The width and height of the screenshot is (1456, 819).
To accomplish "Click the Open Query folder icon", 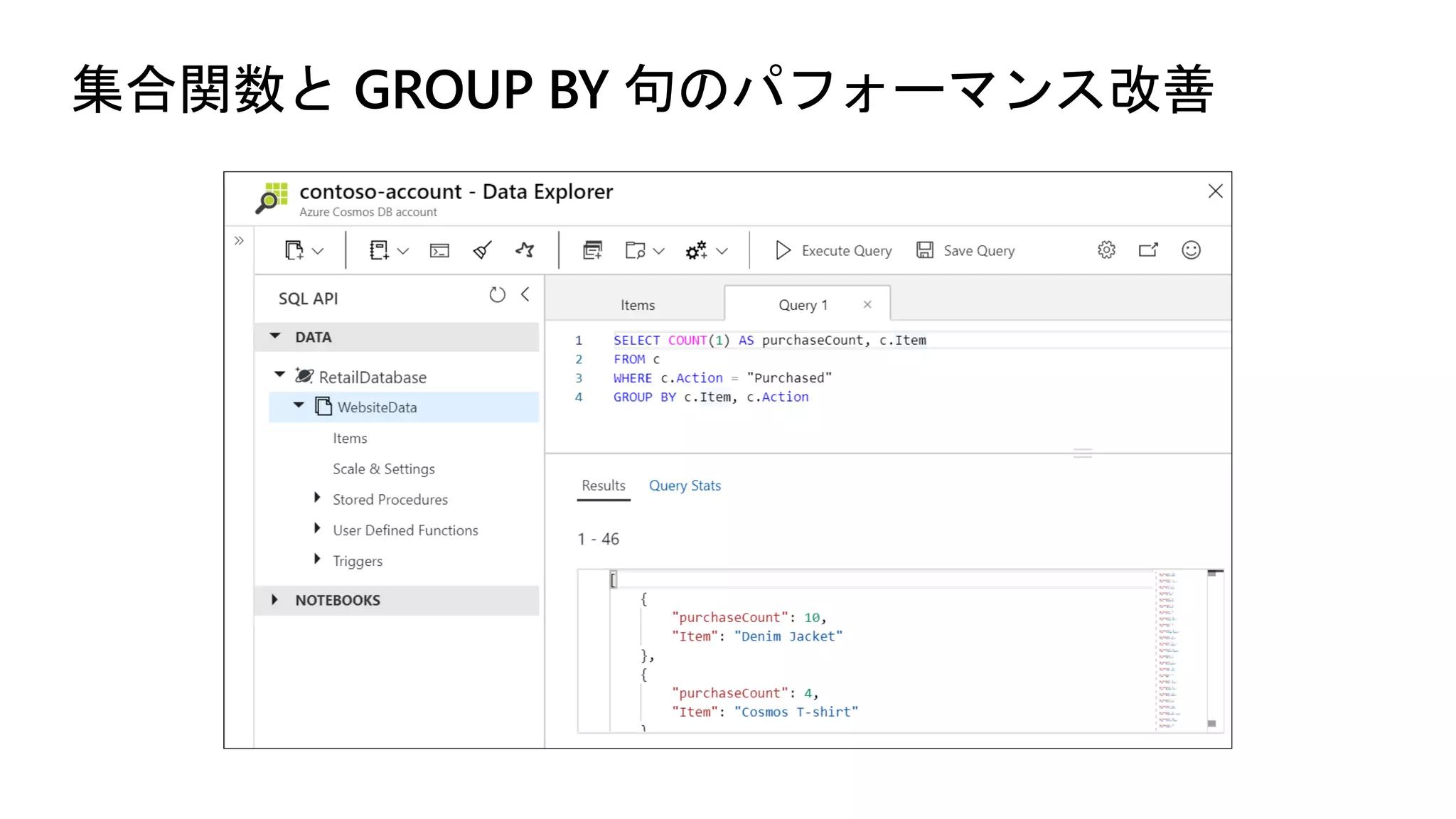I will click(635, 250).
